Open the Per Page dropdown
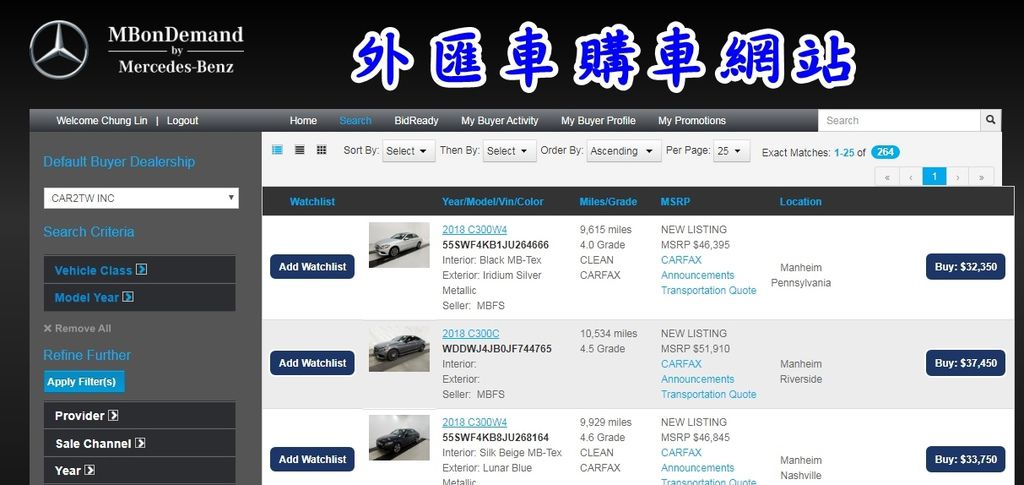Image resolution: width=1024 pixels, height=485 pixels. coord(731,151)
